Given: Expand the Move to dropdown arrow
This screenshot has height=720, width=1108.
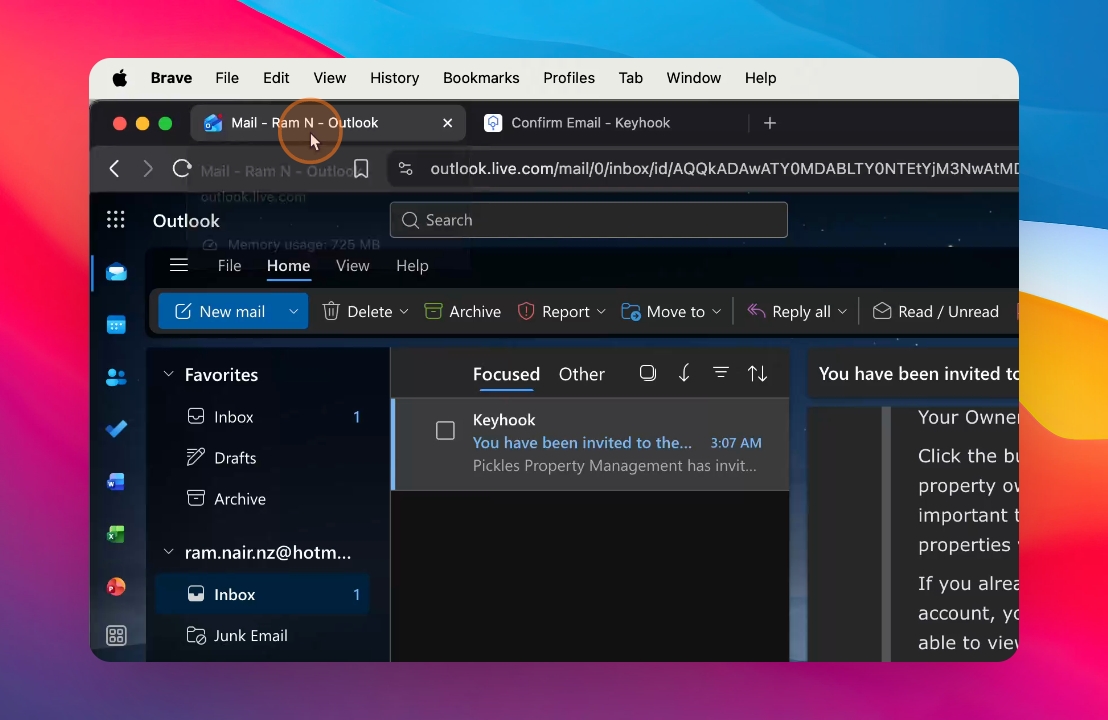Looking at the screenshot, I should (x=717, y=312).
